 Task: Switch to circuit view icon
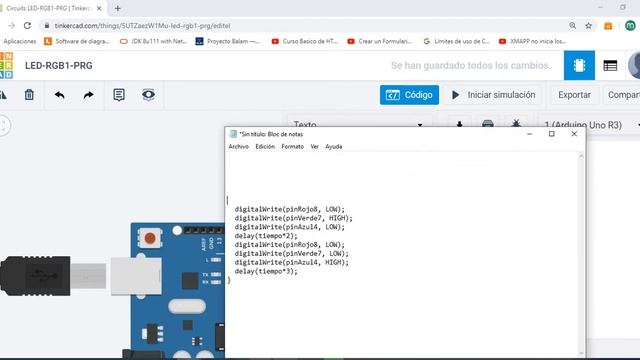[579, 65]
